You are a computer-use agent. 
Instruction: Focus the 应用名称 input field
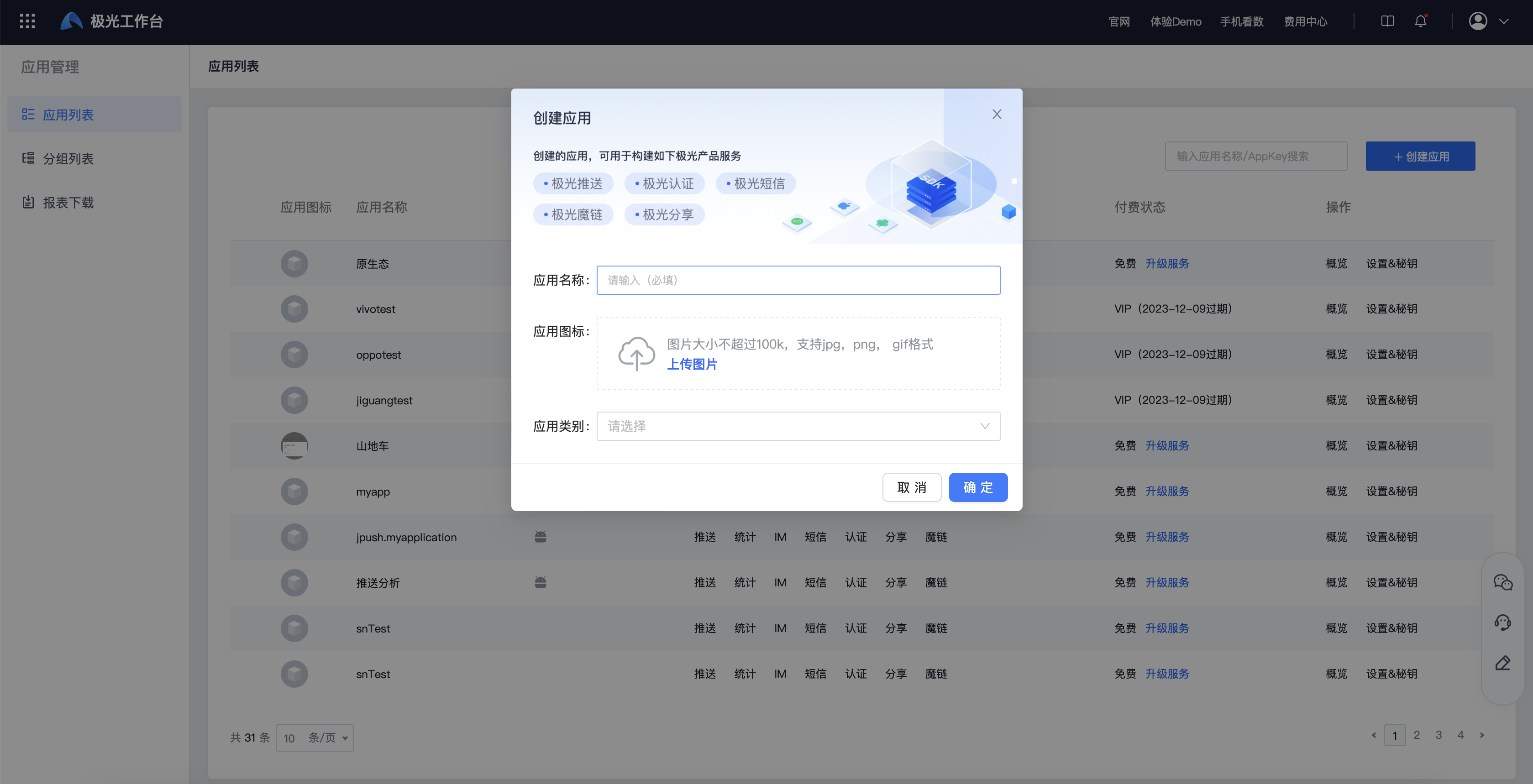(x=798, y=280)
